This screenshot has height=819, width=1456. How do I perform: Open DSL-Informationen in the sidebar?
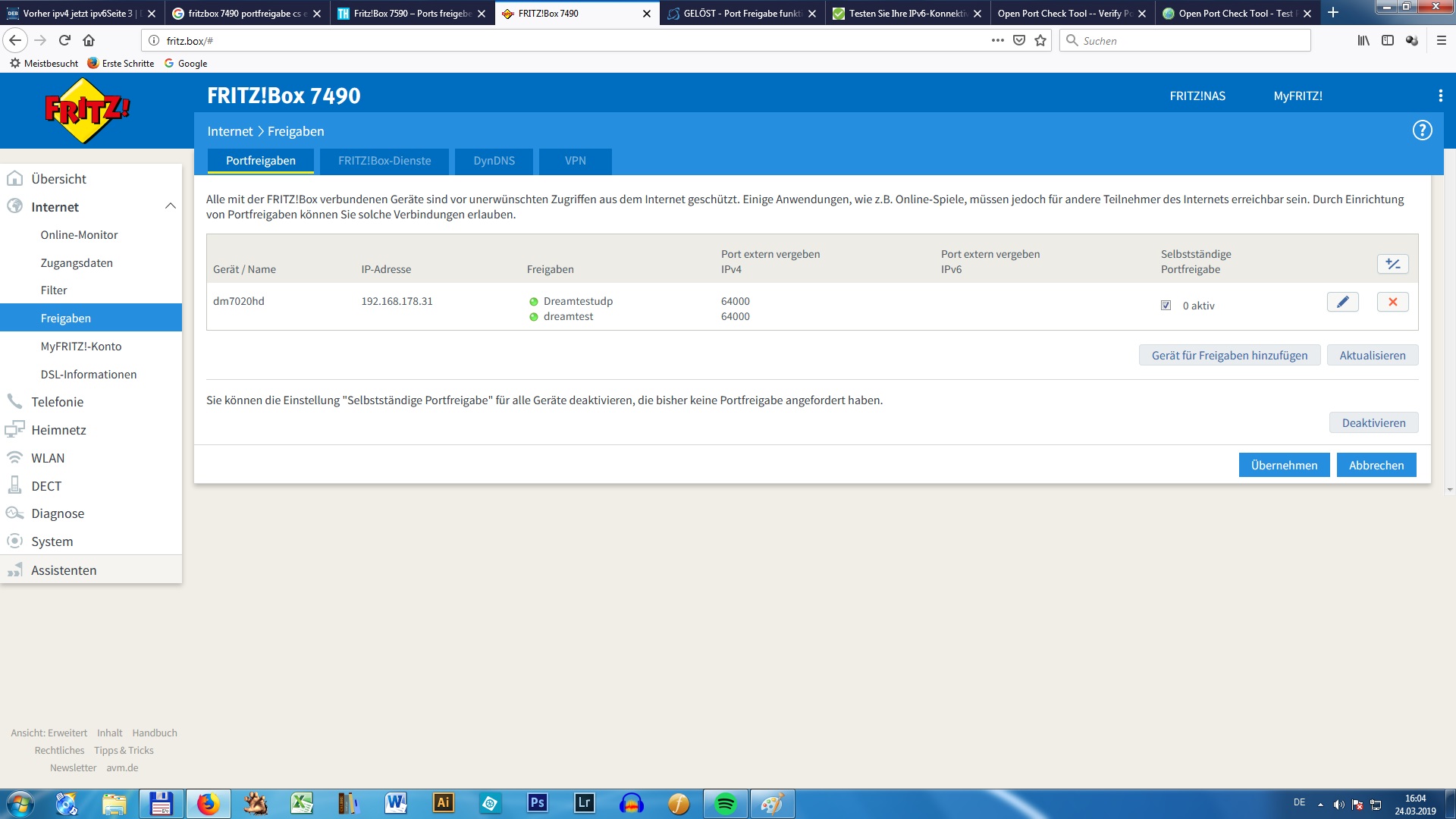(89, 375)
